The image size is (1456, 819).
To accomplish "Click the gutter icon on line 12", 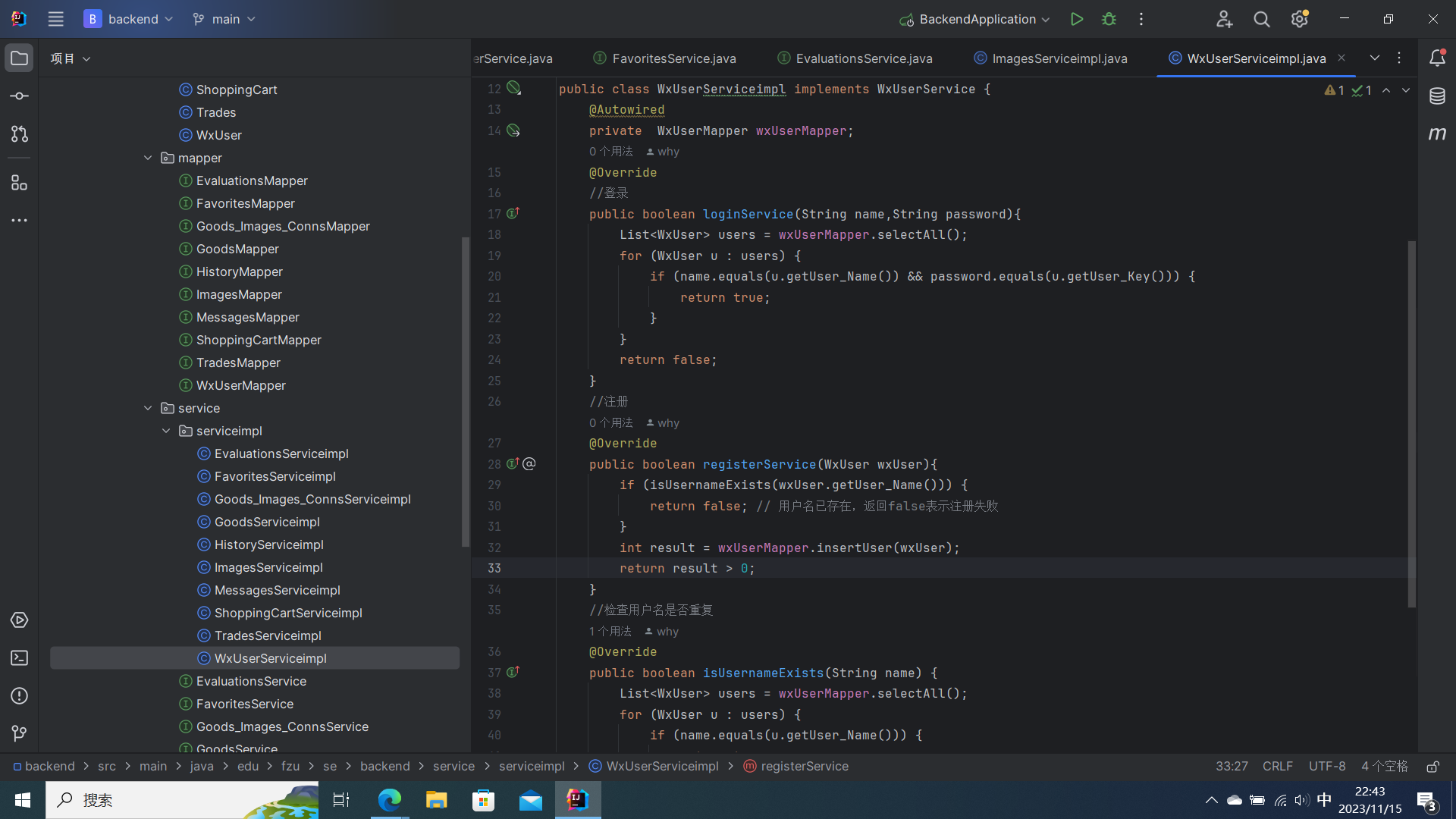I will 513,89.
